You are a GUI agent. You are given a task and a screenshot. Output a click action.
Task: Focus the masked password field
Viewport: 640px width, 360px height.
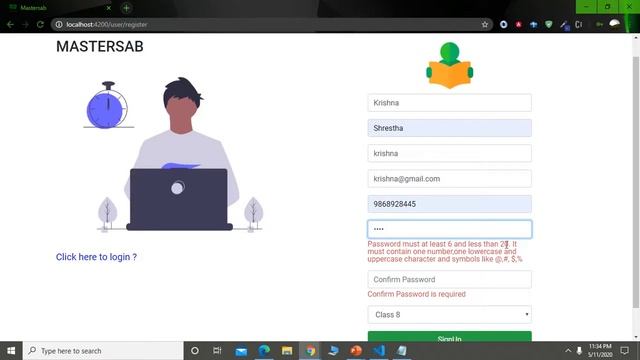pos(449,229)
